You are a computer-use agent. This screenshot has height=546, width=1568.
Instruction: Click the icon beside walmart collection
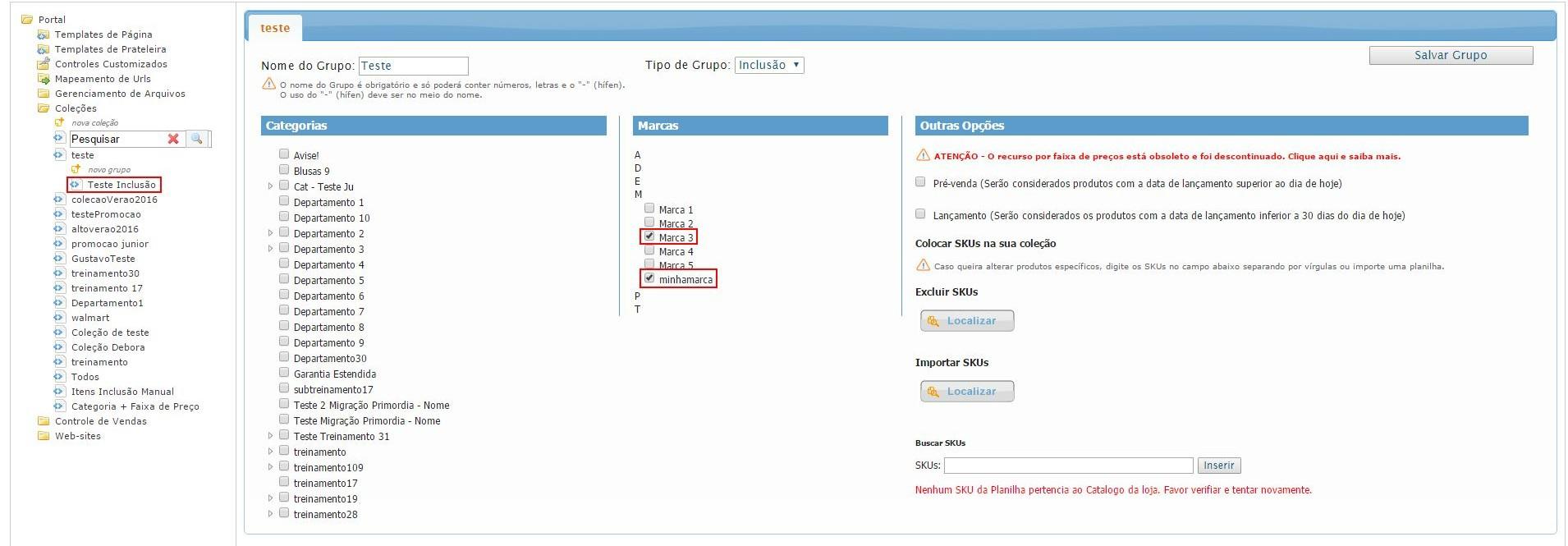click(59, 318)
